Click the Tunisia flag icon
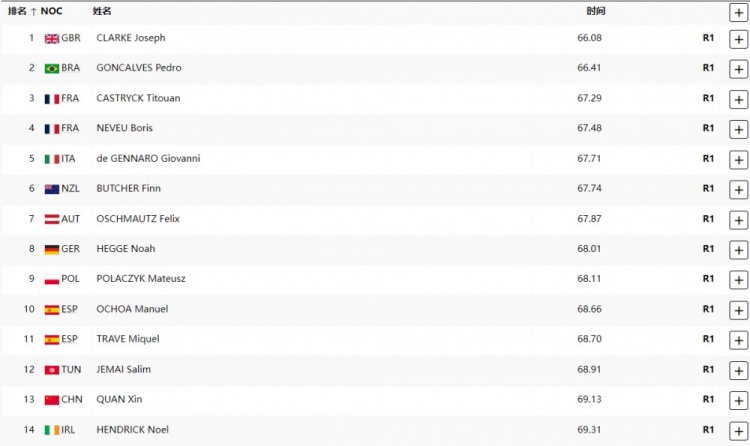 [x=52, y=369]
